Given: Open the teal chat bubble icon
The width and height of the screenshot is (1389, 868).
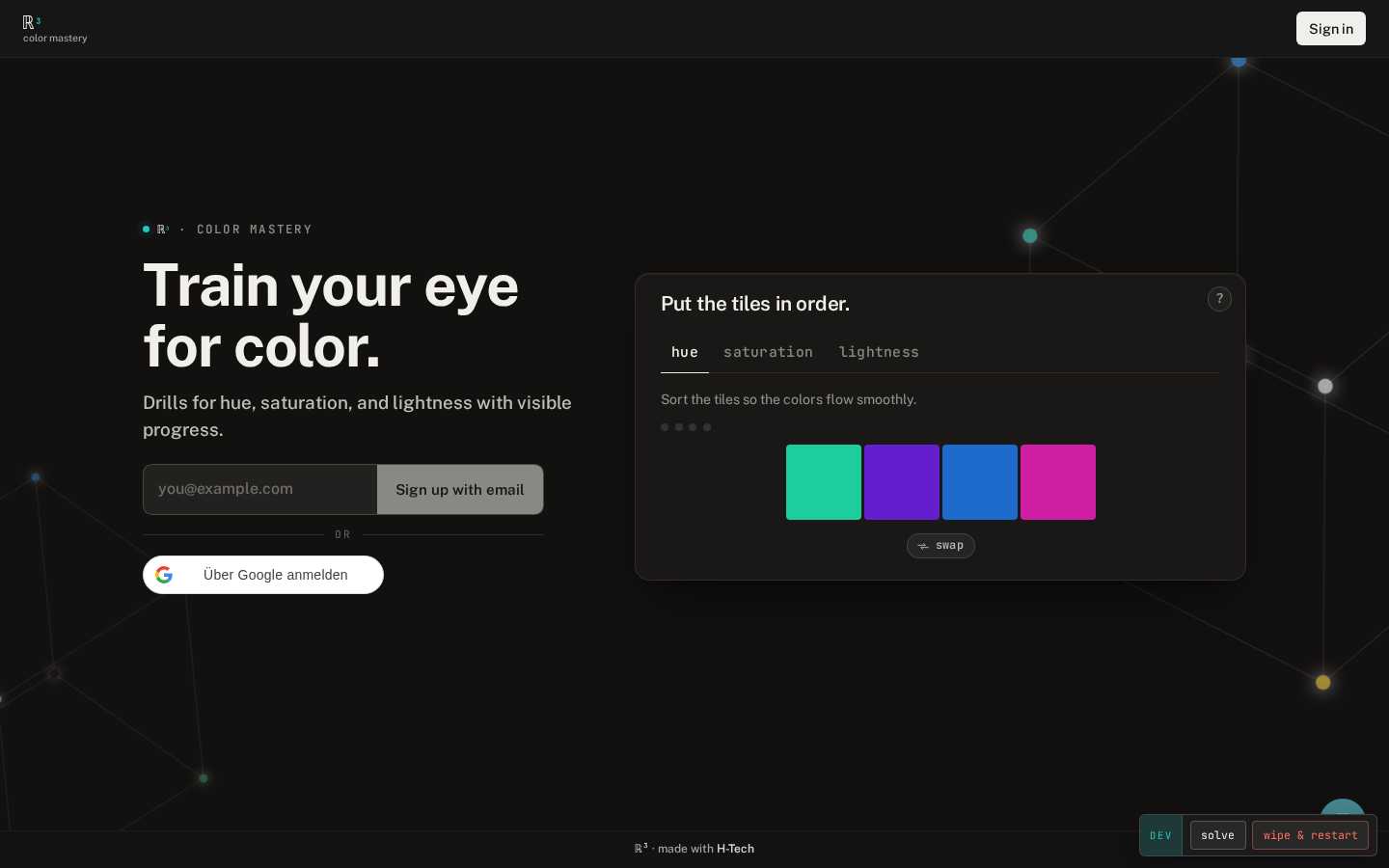Looking at the screenshot, I should point(1343,808).
